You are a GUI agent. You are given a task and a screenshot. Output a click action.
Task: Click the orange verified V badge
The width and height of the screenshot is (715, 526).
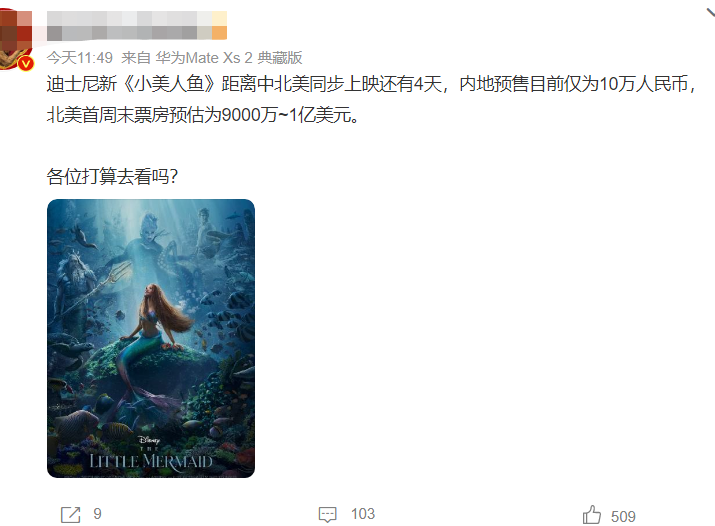[x=26, y=63]
